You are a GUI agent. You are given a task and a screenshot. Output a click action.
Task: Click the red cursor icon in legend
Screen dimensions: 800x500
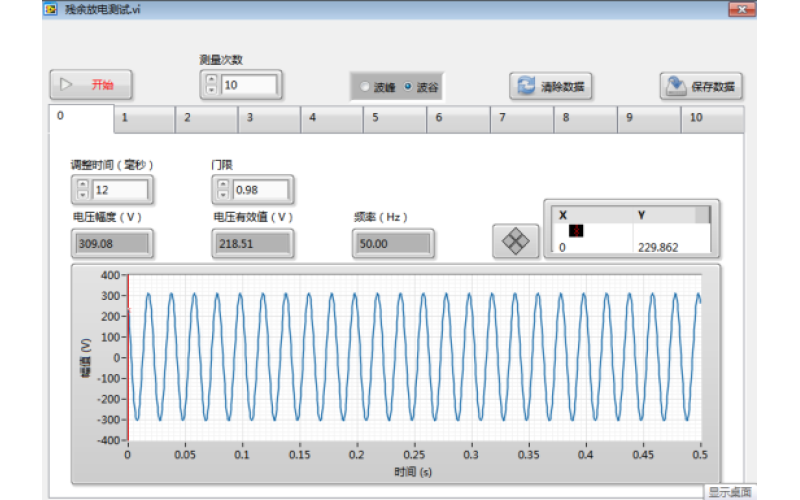[575, 230]
